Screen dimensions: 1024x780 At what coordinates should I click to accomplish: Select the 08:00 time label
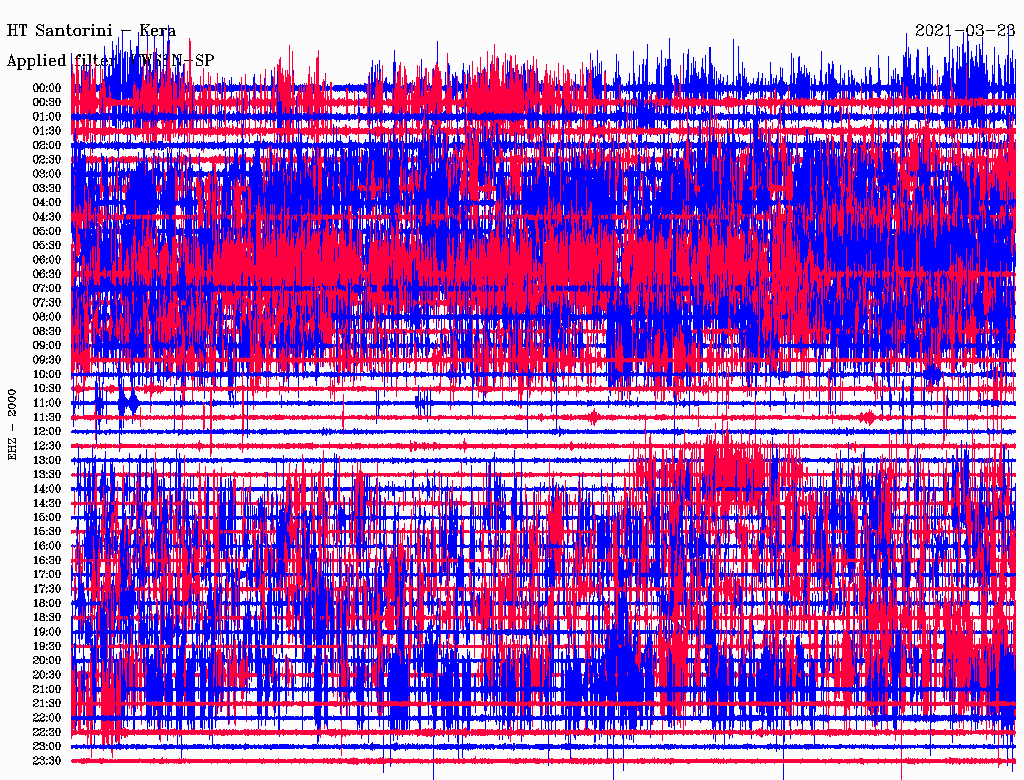tap(47, 317)
